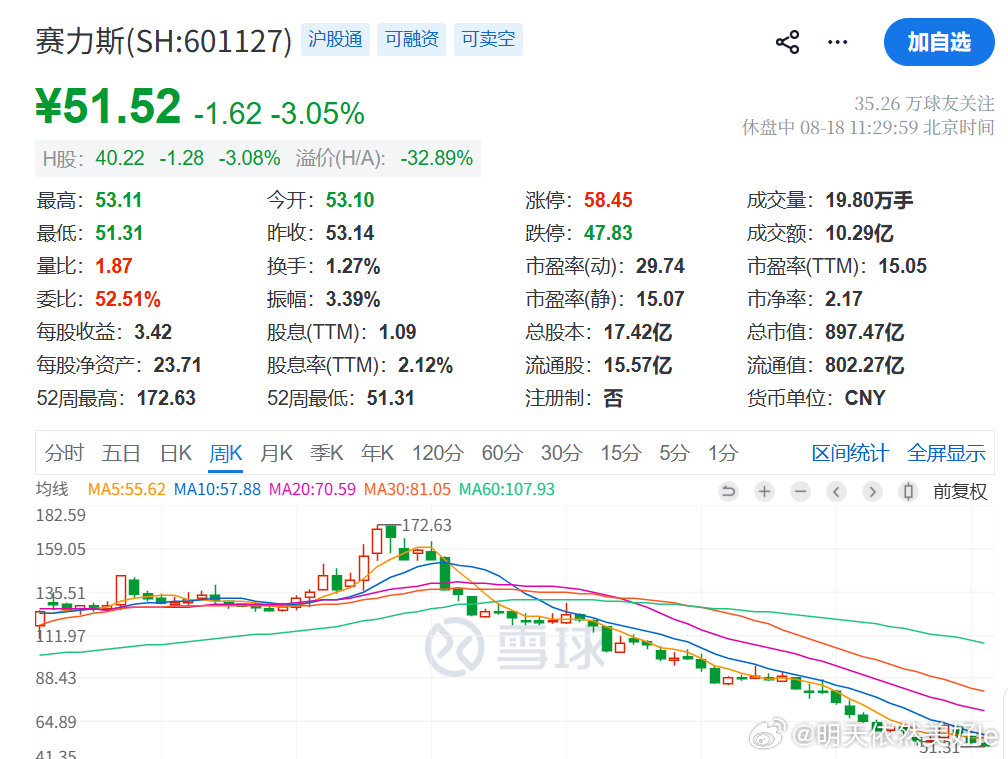Switch to the 120分 chart tab

point(438,453)
